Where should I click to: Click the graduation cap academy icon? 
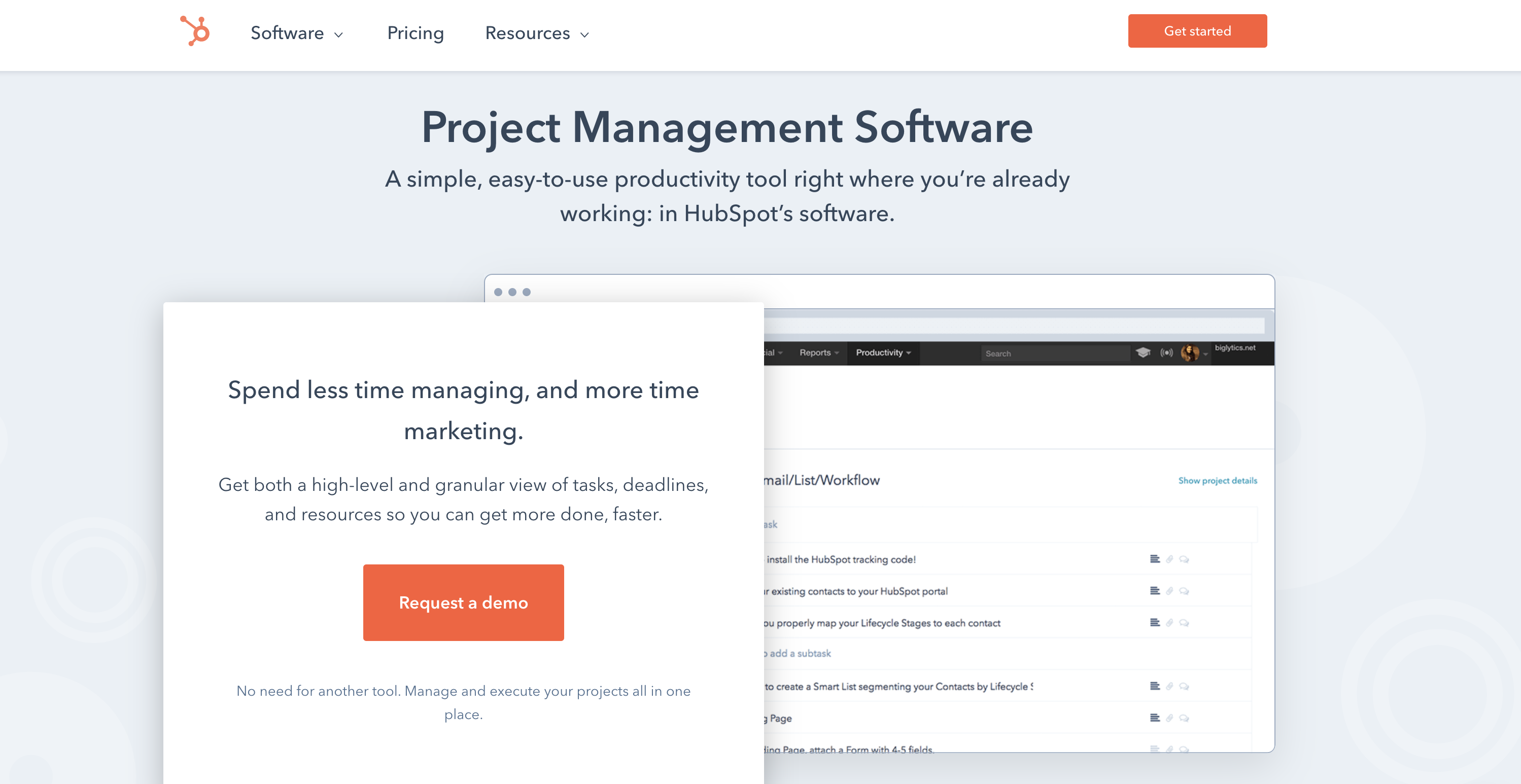pos(1143,352)
